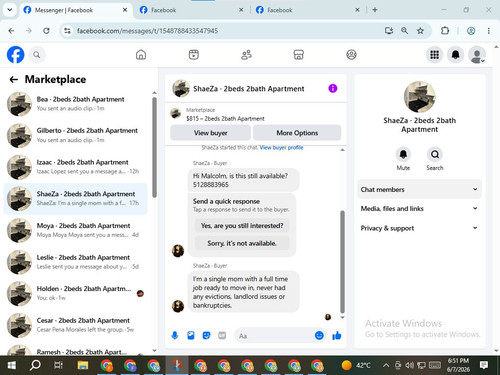The height and width of the screenshot is (375, 500).
Task: Open the Facebook menu grid icon
Action: [434, 55]
